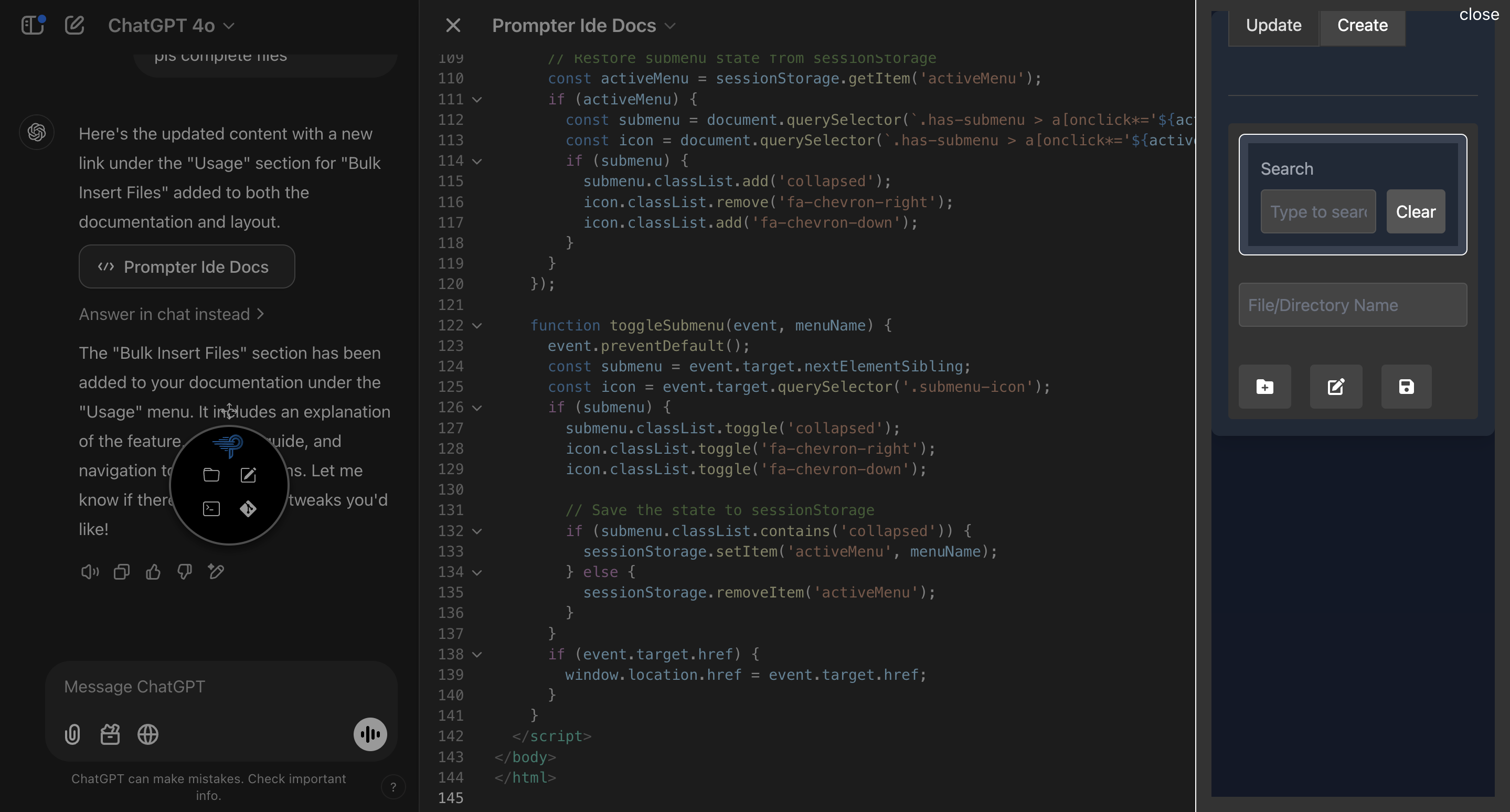Click the git icon in circular menu
This screenshot has height=812, width=1510.
pos(248,508)
